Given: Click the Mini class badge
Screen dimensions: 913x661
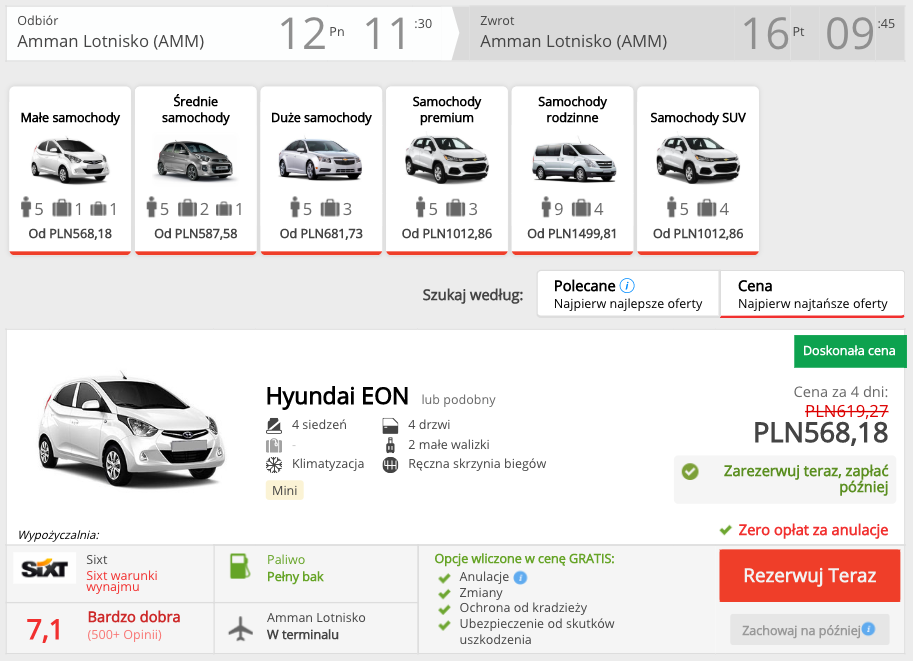Looking at the screenshot, I should coord(284,490).
